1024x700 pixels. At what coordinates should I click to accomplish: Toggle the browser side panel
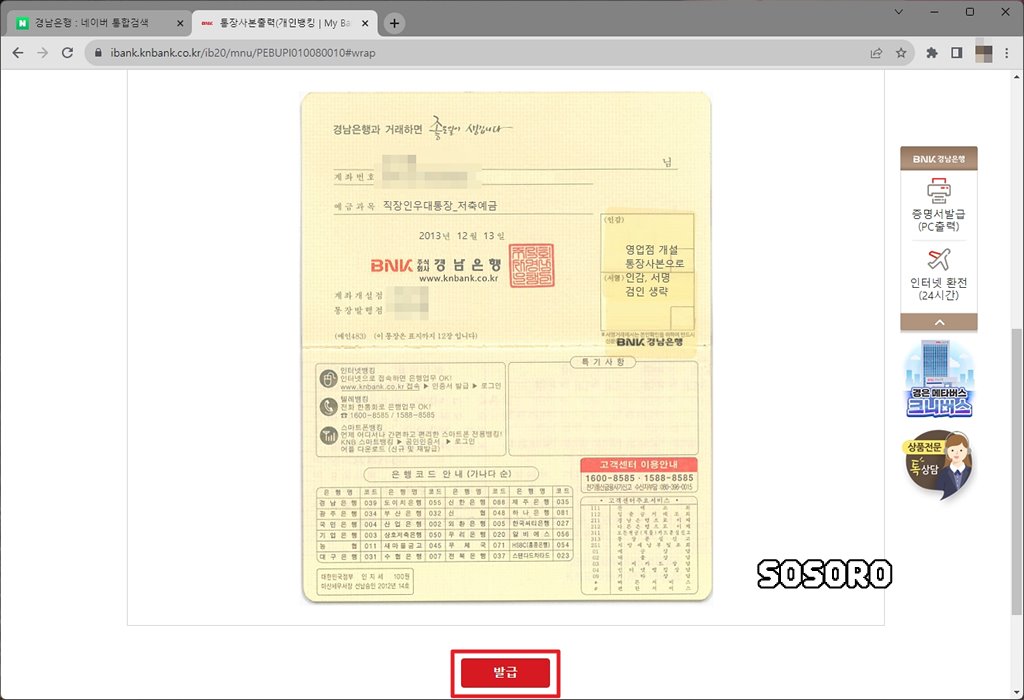click(x=957, y=53)
